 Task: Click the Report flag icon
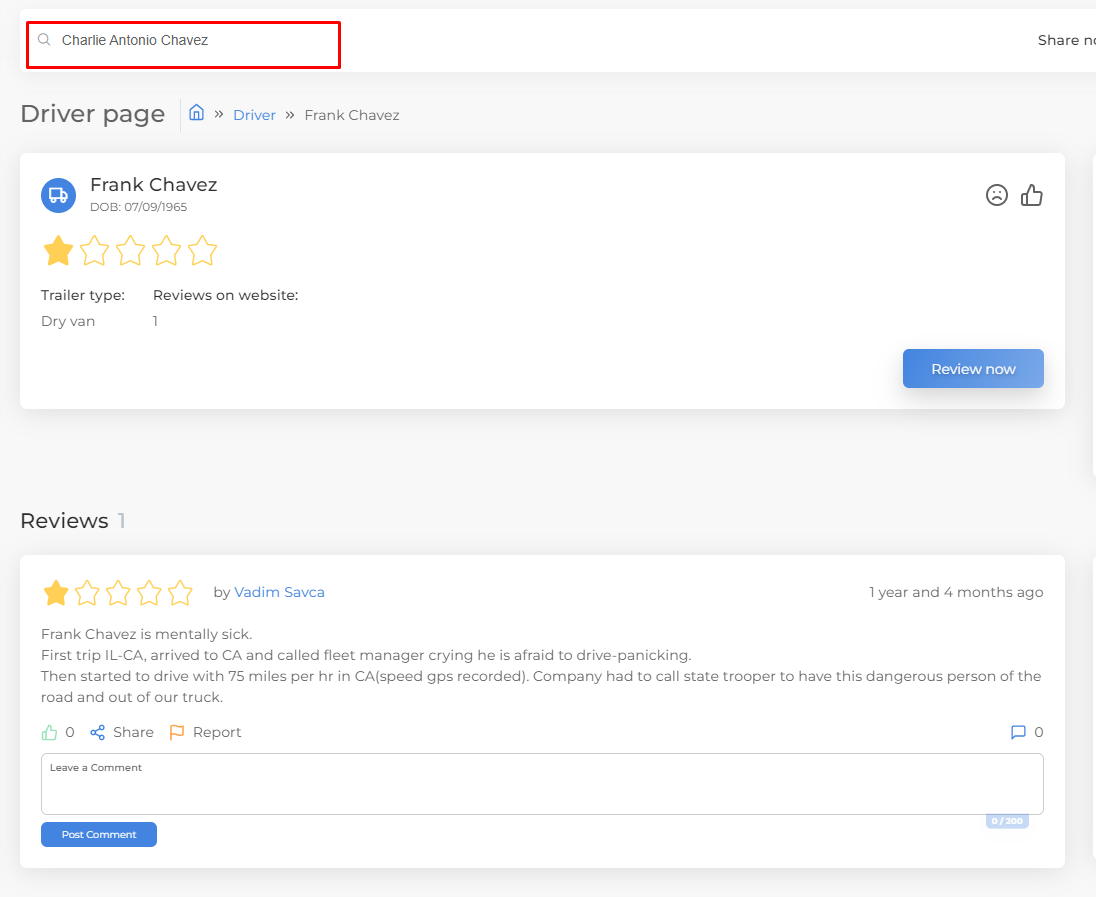177,732
